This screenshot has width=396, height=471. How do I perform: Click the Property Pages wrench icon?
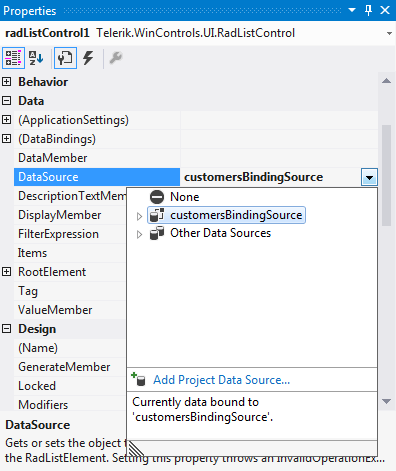(x=116, y=58)
